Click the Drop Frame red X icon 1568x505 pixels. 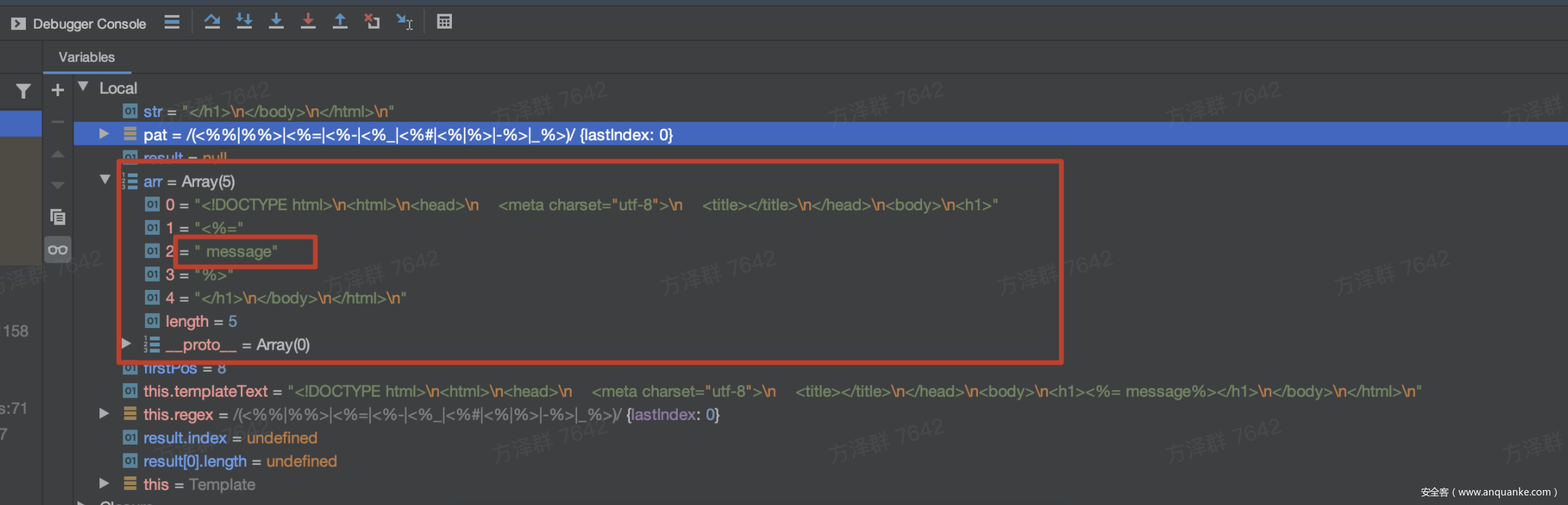point(372,22)
